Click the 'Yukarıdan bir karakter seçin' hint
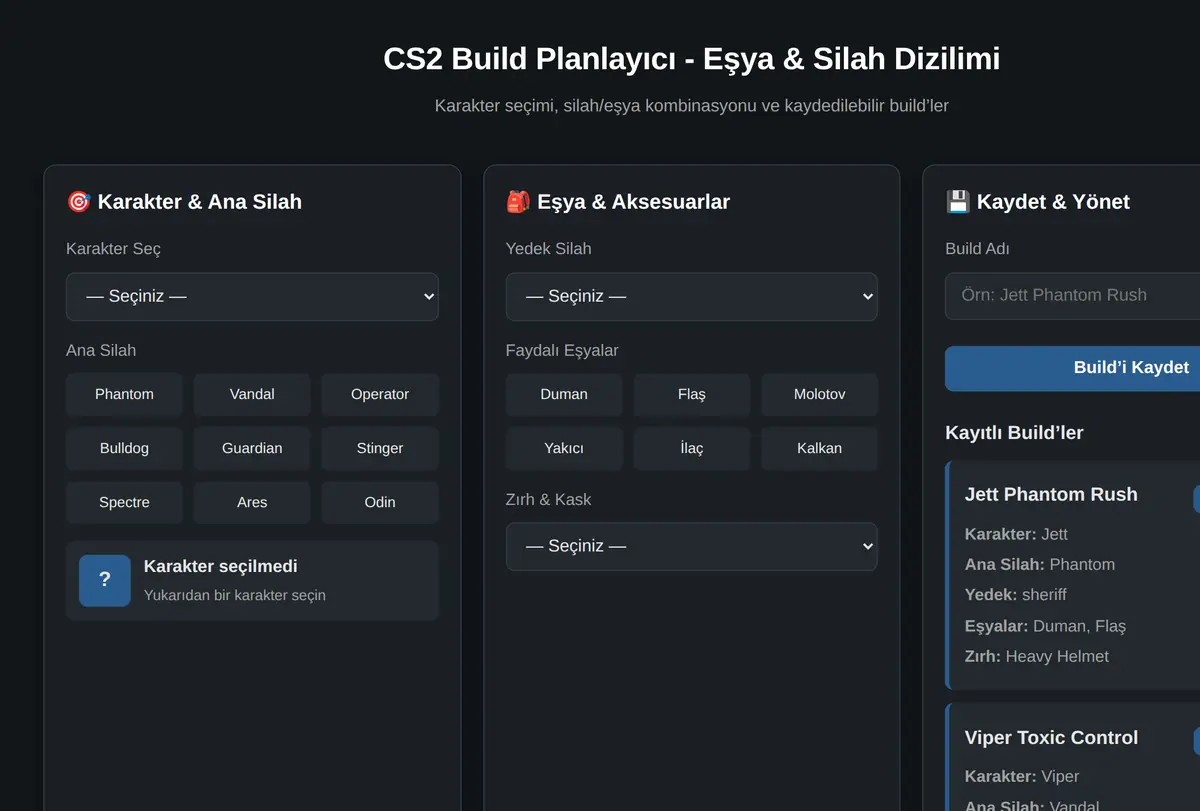Image resolution: width=1200 pixels, height=811 pixels. [235, 595]
